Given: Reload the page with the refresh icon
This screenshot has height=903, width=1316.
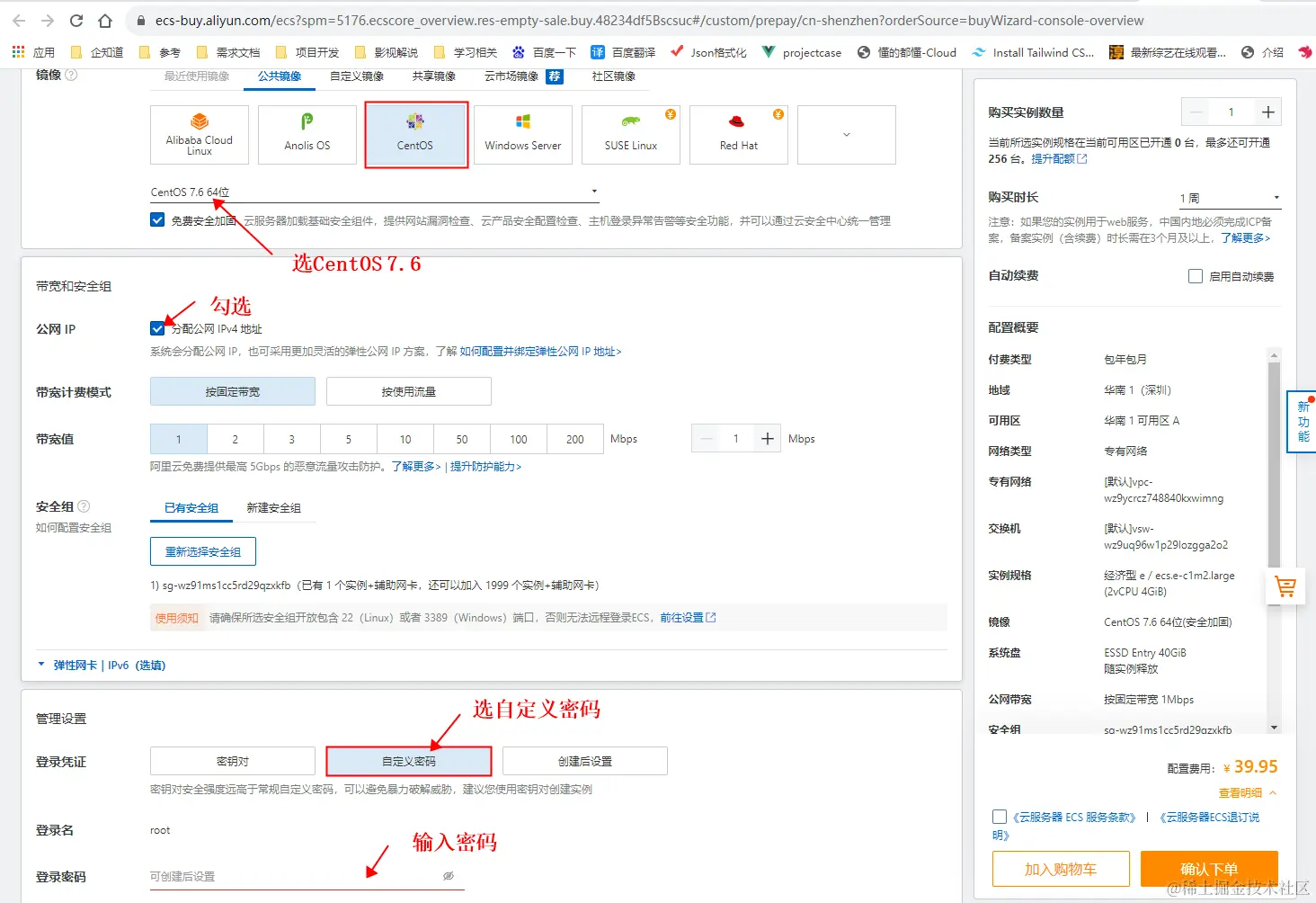Looking at the screenshot, I should coord(76,20).
